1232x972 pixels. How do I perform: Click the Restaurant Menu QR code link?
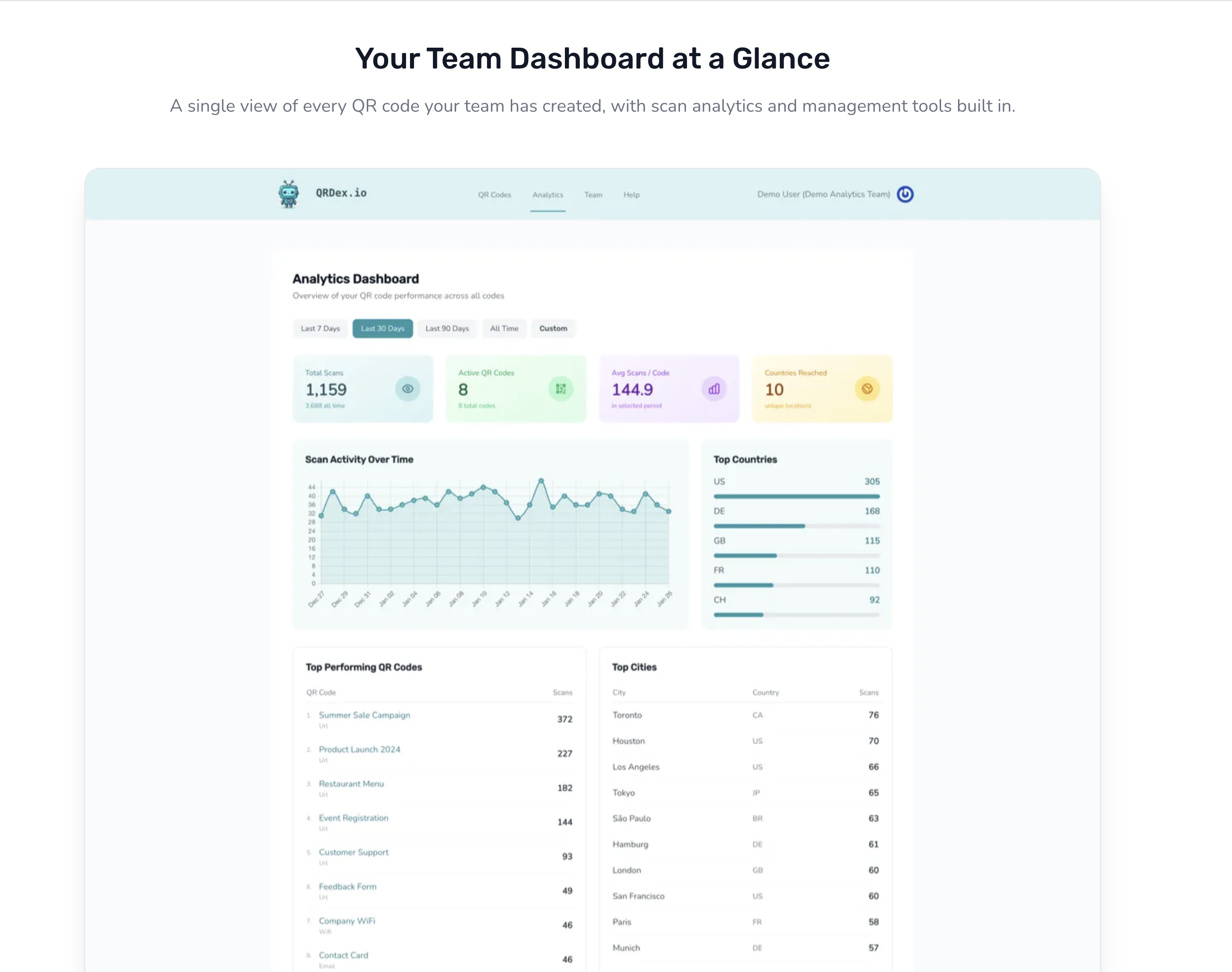click(x=351, y=784)
